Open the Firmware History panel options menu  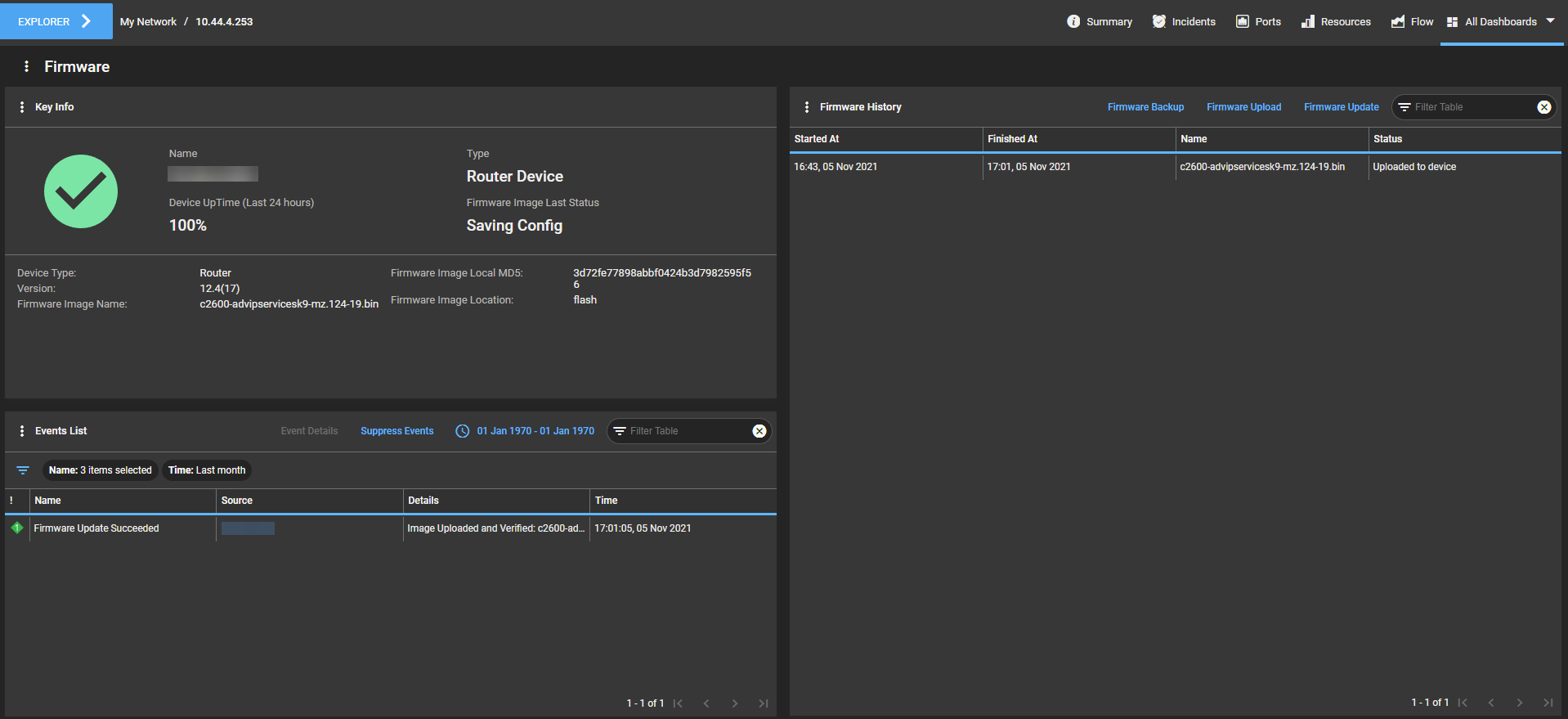(807, 107)
